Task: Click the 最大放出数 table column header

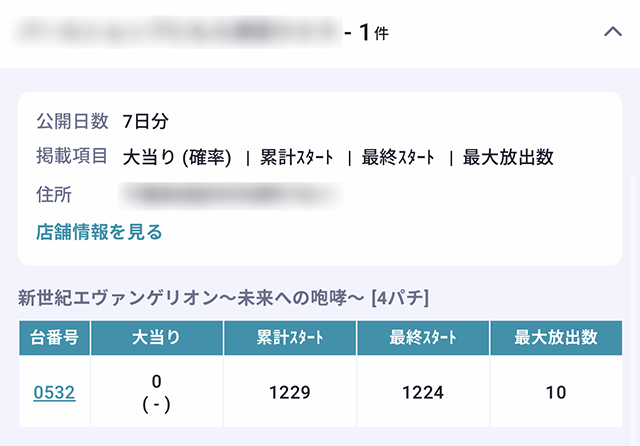Action: 556,338
